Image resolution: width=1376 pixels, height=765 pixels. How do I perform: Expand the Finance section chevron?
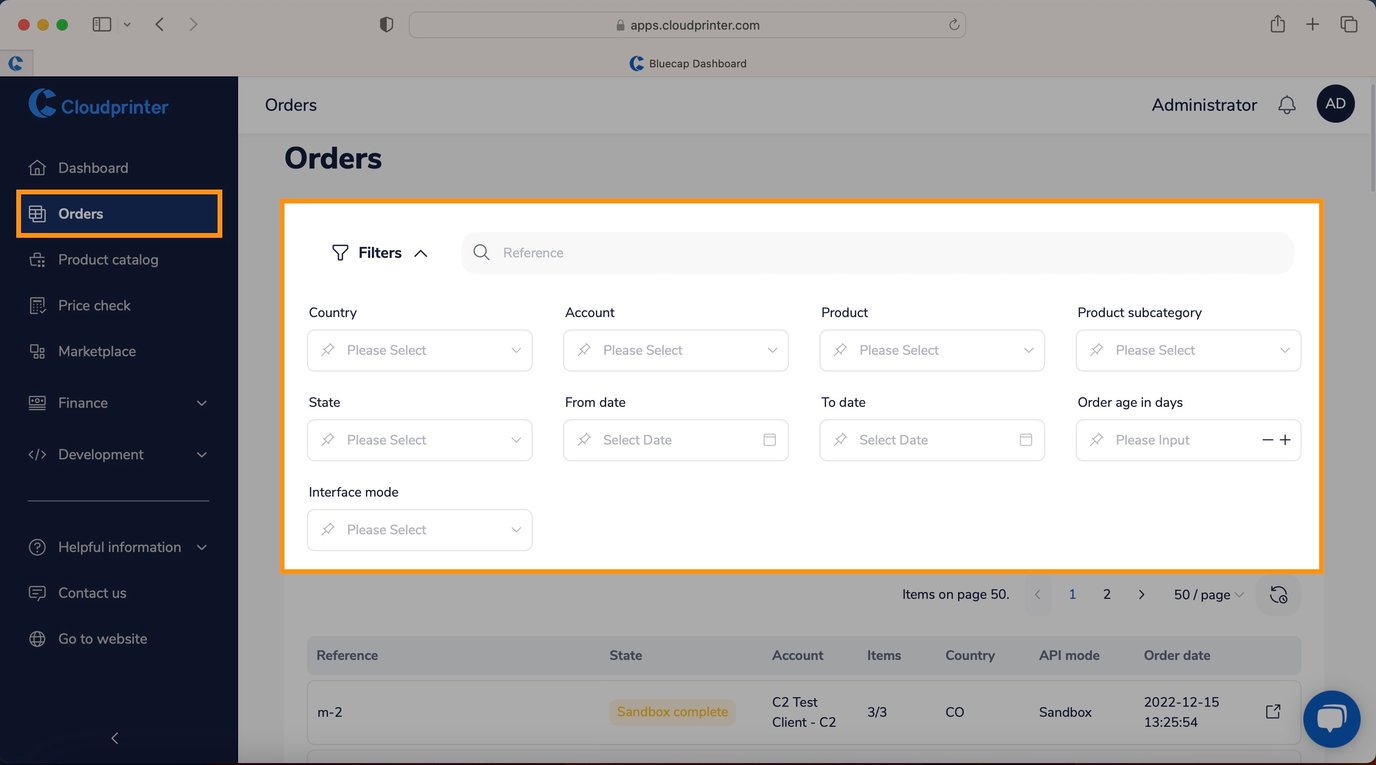click(200, 403)
